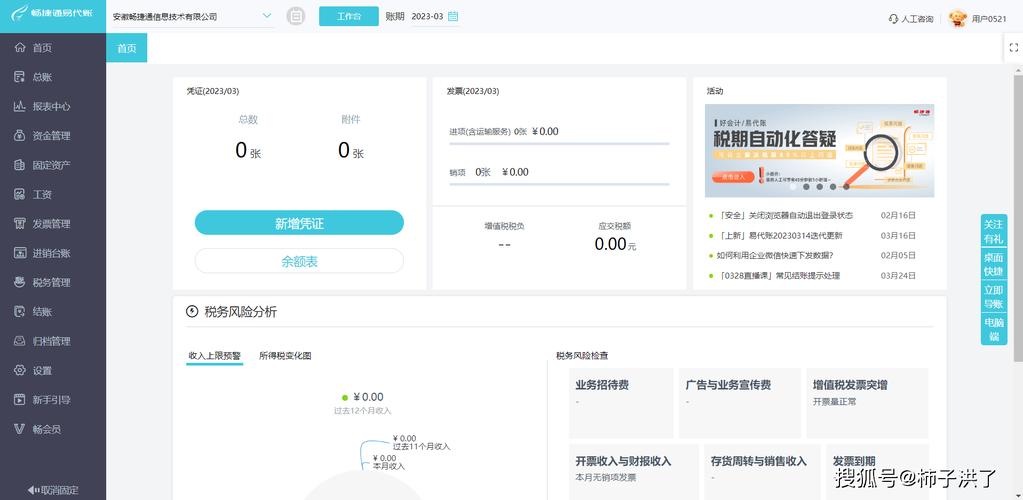Open the 易代账20230314迭代更新 notice

779,235
